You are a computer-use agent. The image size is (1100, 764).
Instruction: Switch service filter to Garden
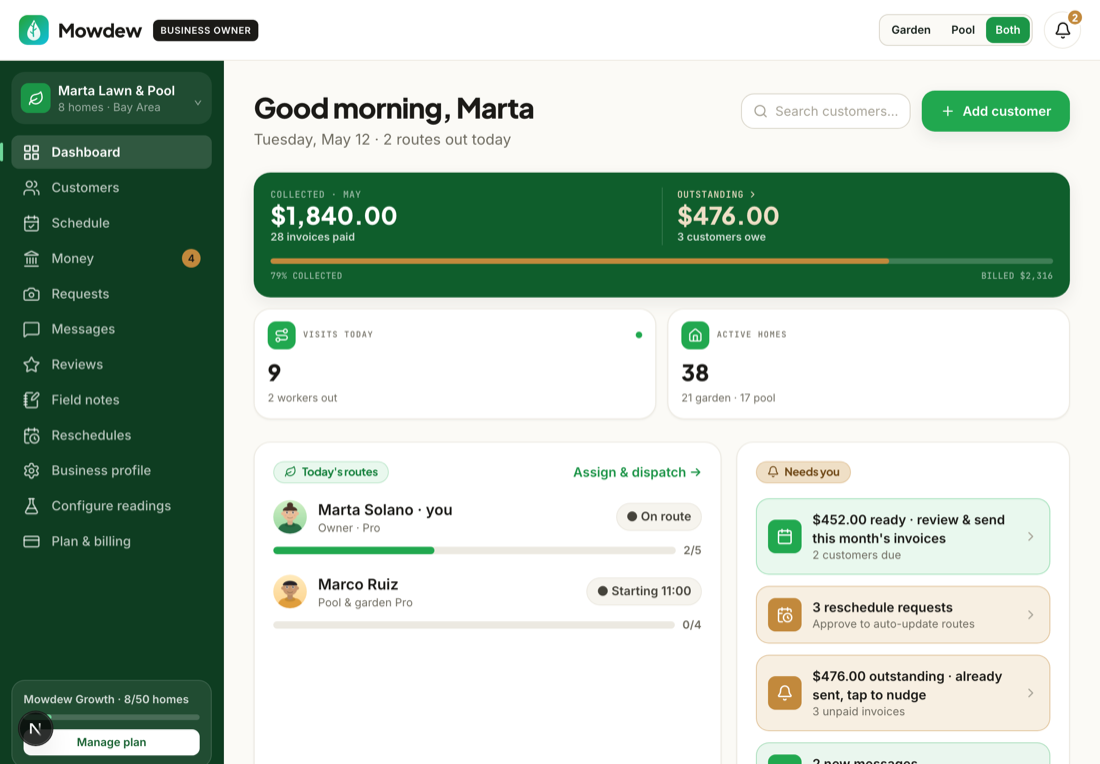tap(911, 30)
